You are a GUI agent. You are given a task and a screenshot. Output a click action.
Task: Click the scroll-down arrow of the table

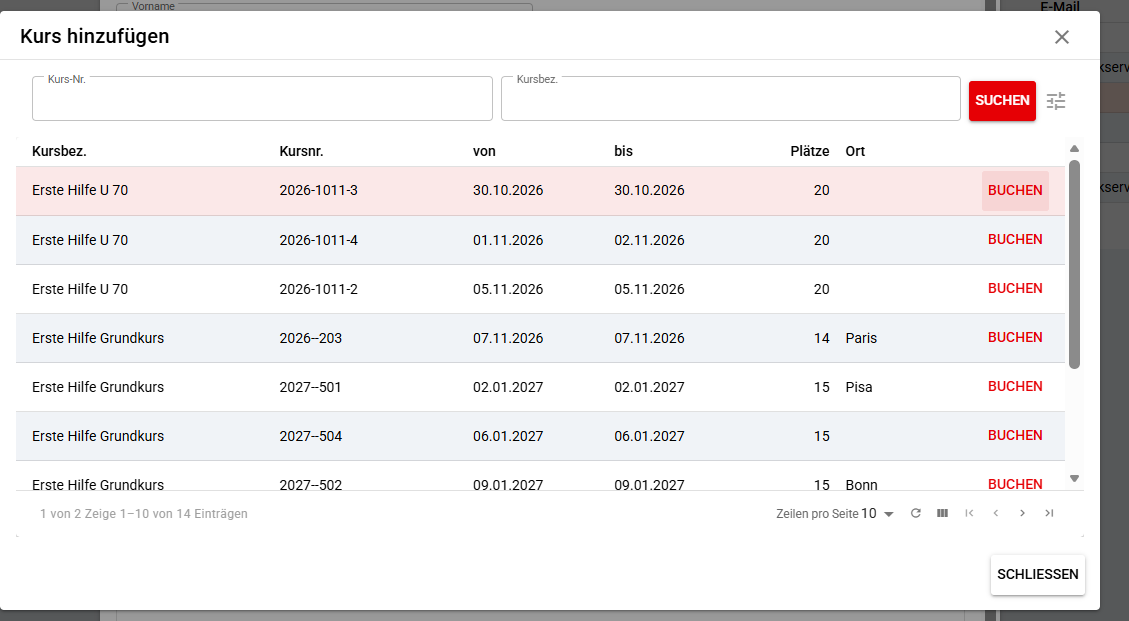tap(1074, 478)
